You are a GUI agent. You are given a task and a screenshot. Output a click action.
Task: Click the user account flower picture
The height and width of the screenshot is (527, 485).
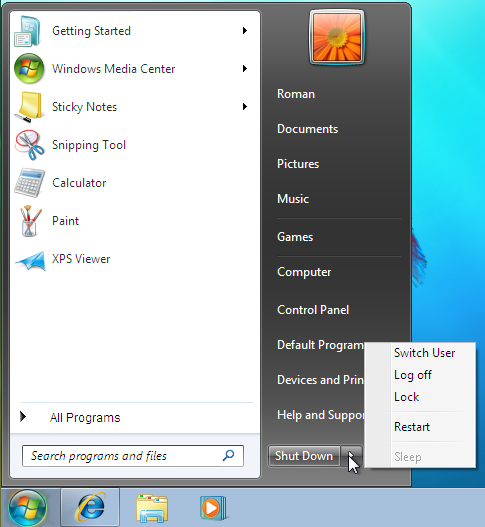pos(337,37)
